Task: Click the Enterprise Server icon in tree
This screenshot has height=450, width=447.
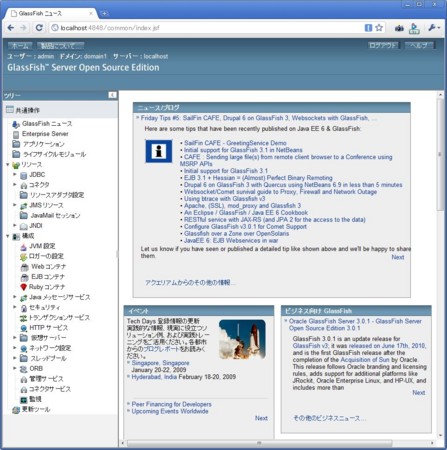Action: click(16, 134)
